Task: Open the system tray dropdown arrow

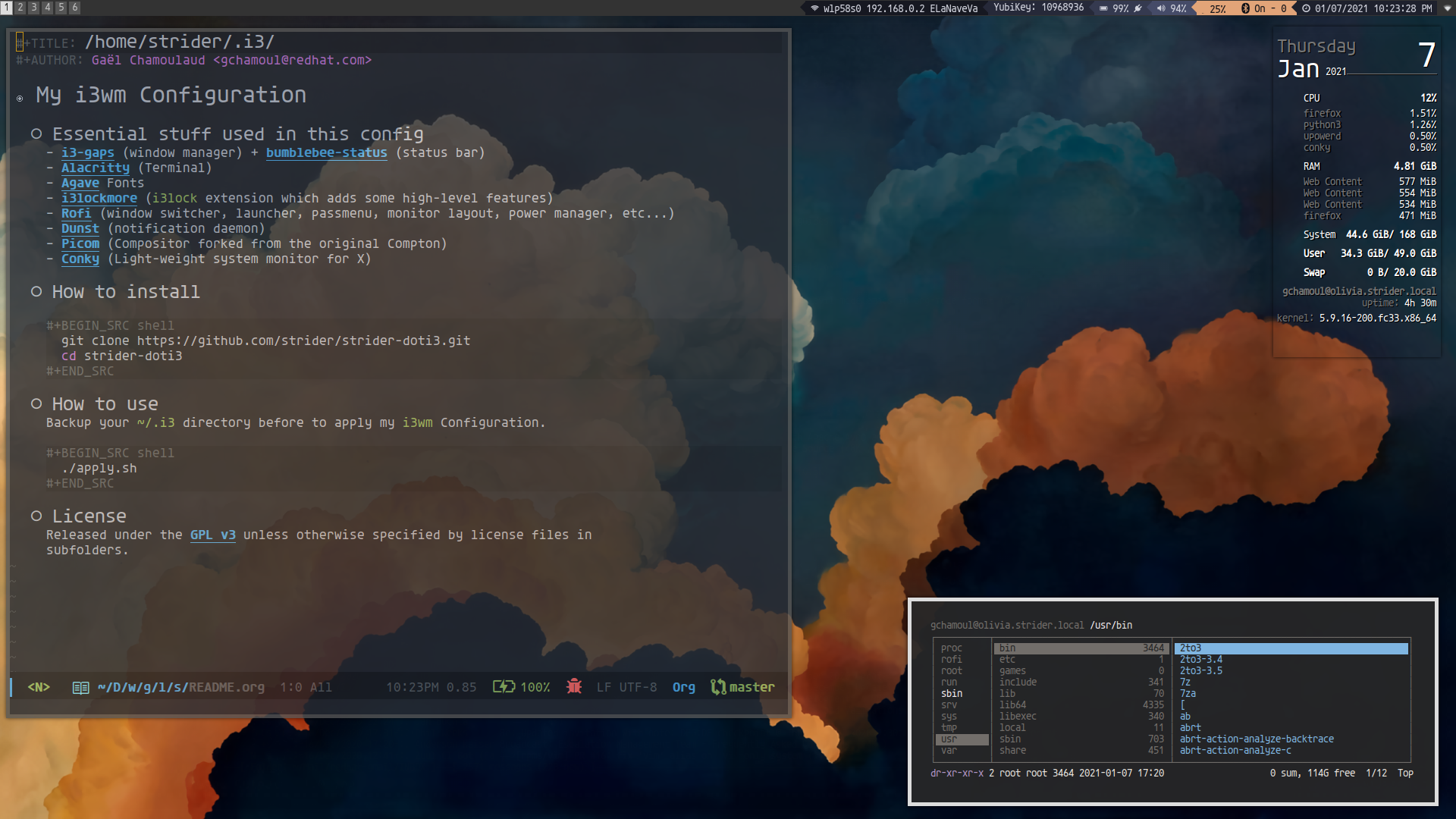Action: pos(1447,8)
